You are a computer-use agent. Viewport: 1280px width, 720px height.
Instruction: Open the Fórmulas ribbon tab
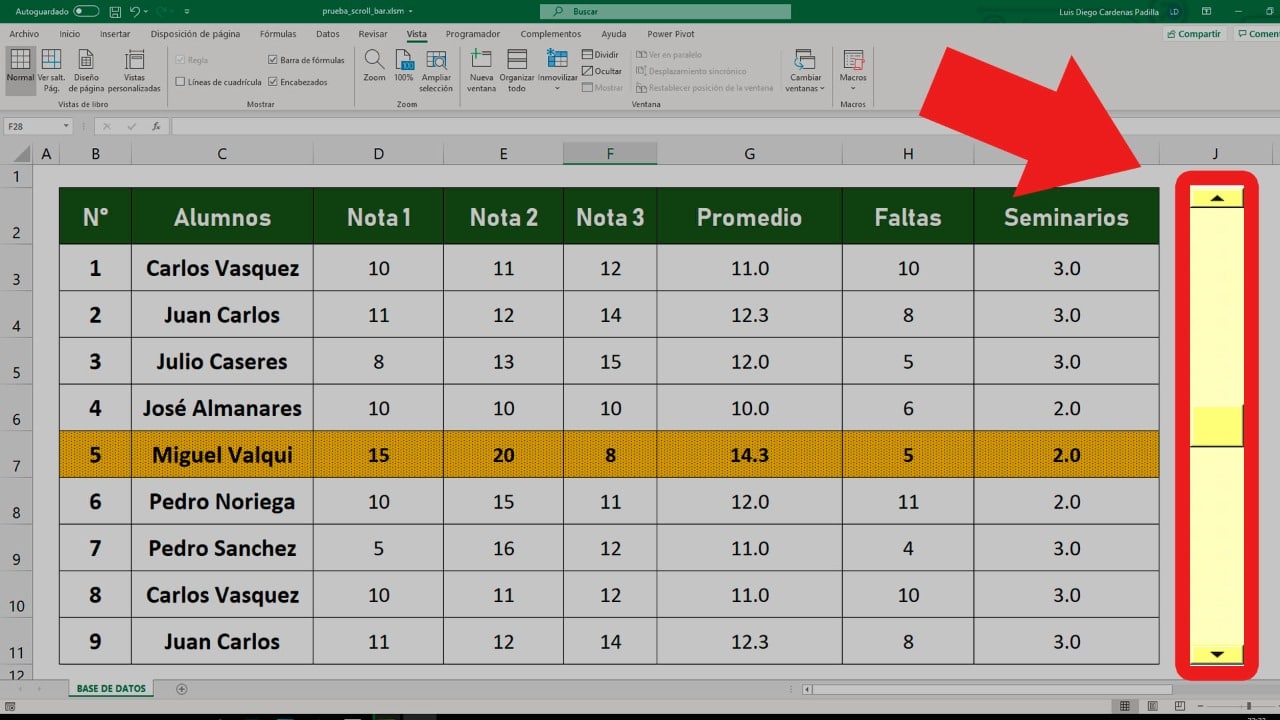(x=277, y=33)
